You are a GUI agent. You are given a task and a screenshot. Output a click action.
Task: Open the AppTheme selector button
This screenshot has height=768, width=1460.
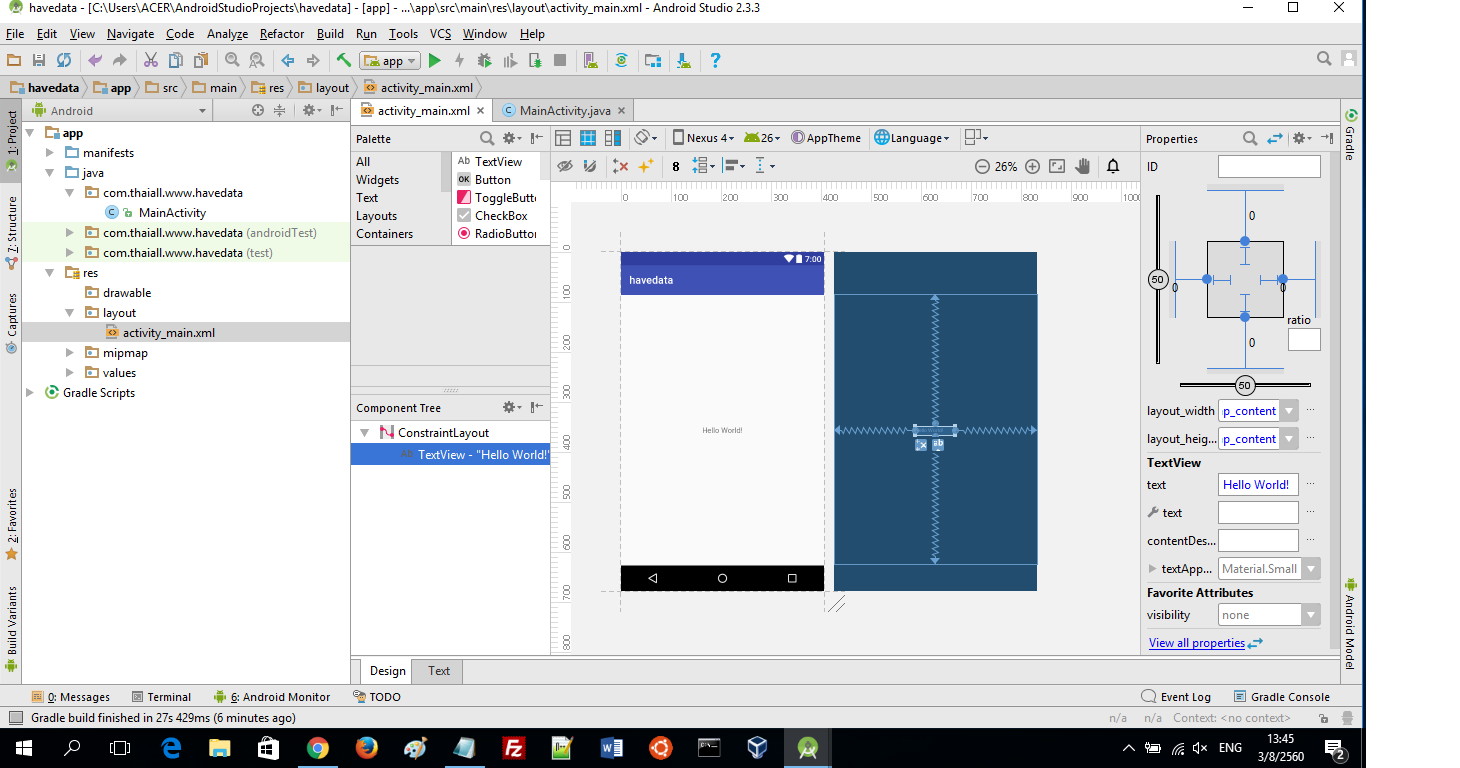click(x=826, y=138)
